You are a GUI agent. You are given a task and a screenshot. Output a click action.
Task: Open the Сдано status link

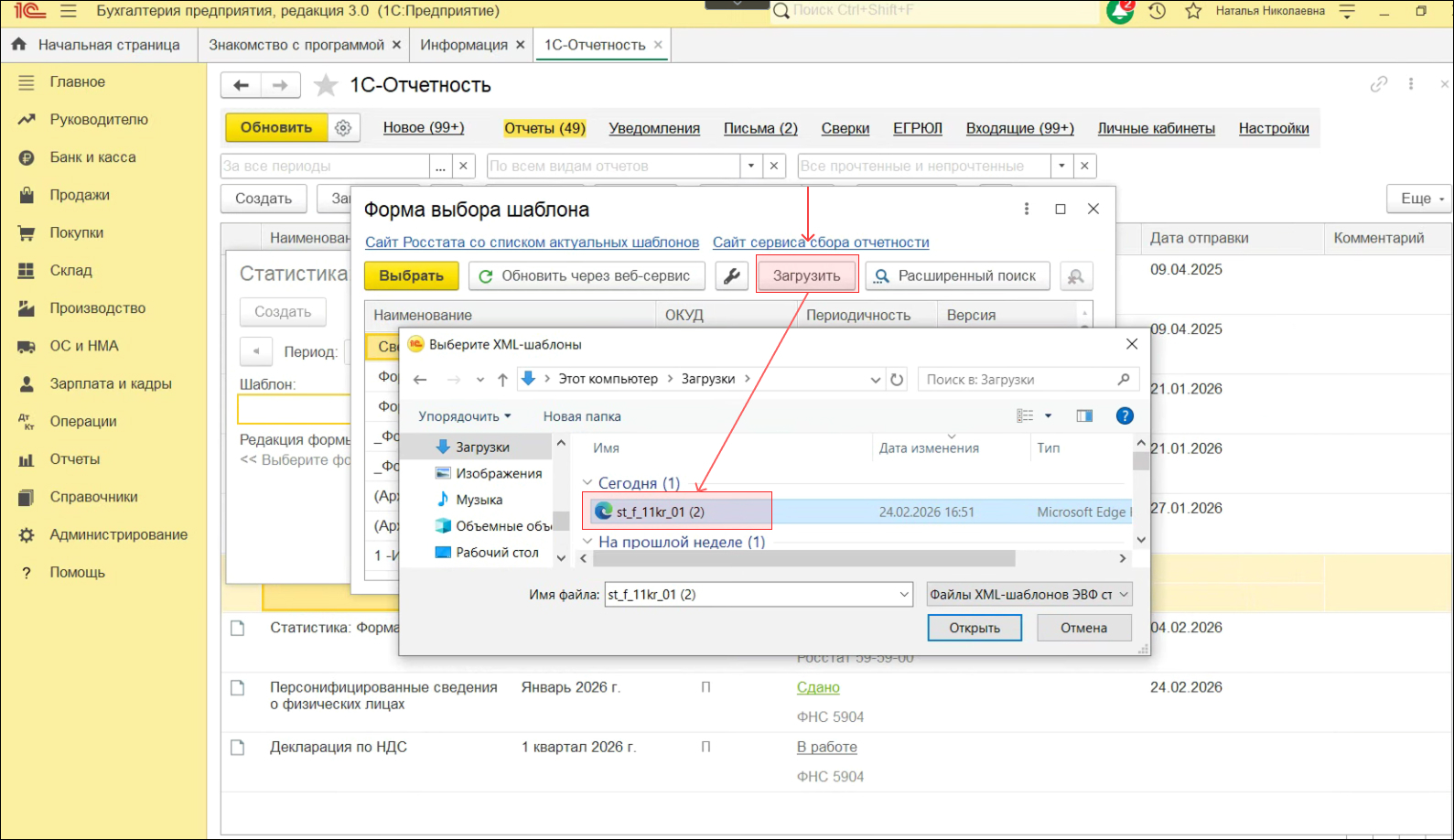818,687
